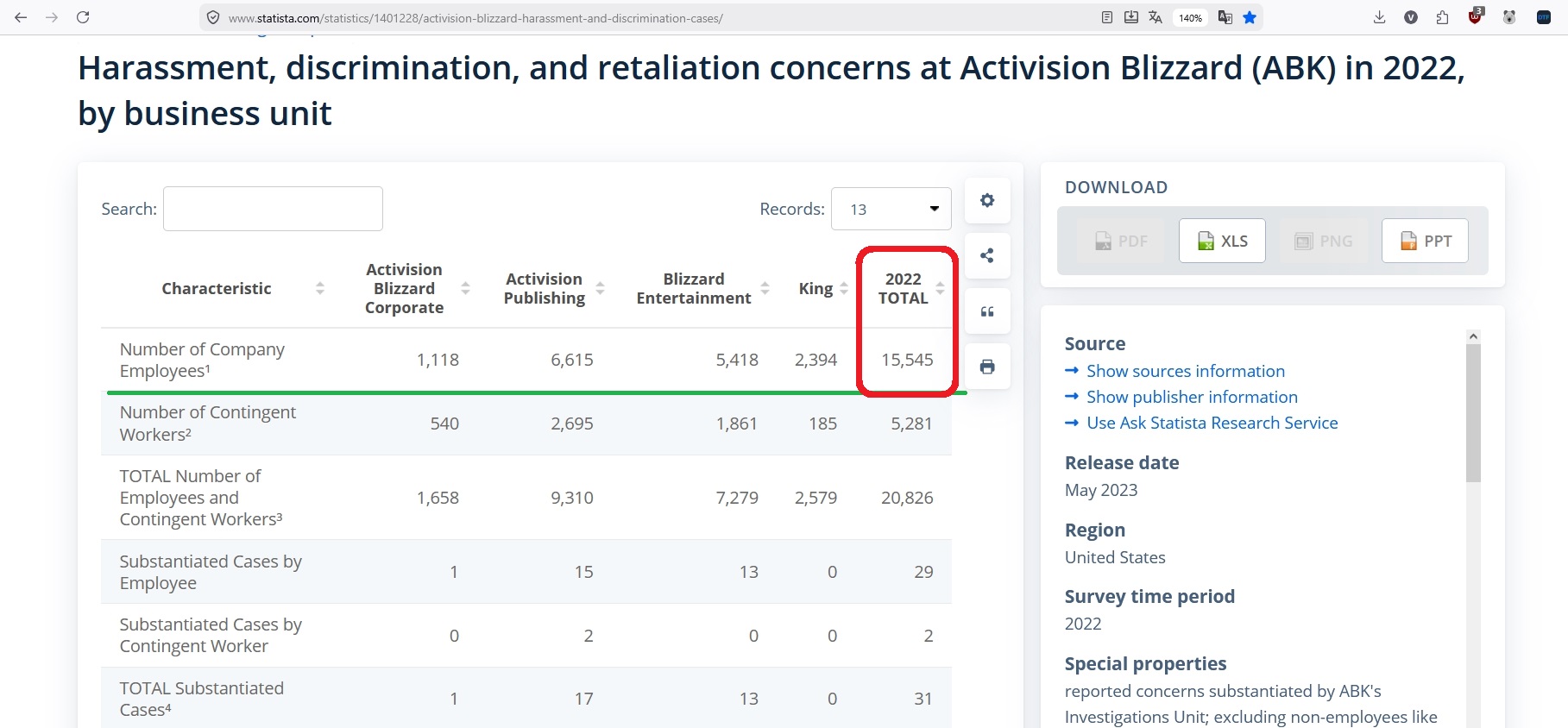Toggle reader view icon in address bar
The height and width of the screenshot is (728, 1568).
1107,17
